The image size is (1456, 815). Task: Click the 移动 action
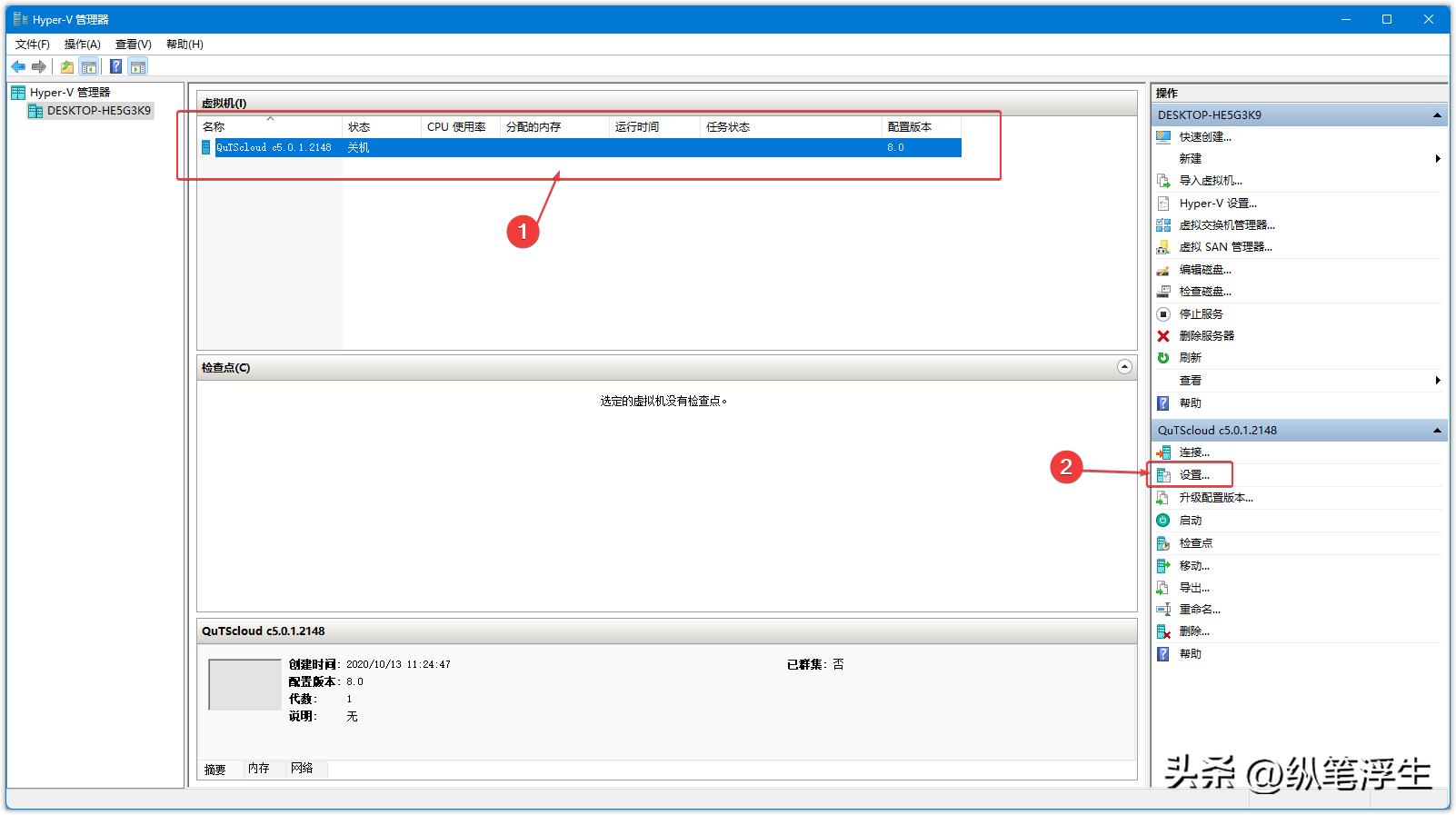pos(1194,565)
